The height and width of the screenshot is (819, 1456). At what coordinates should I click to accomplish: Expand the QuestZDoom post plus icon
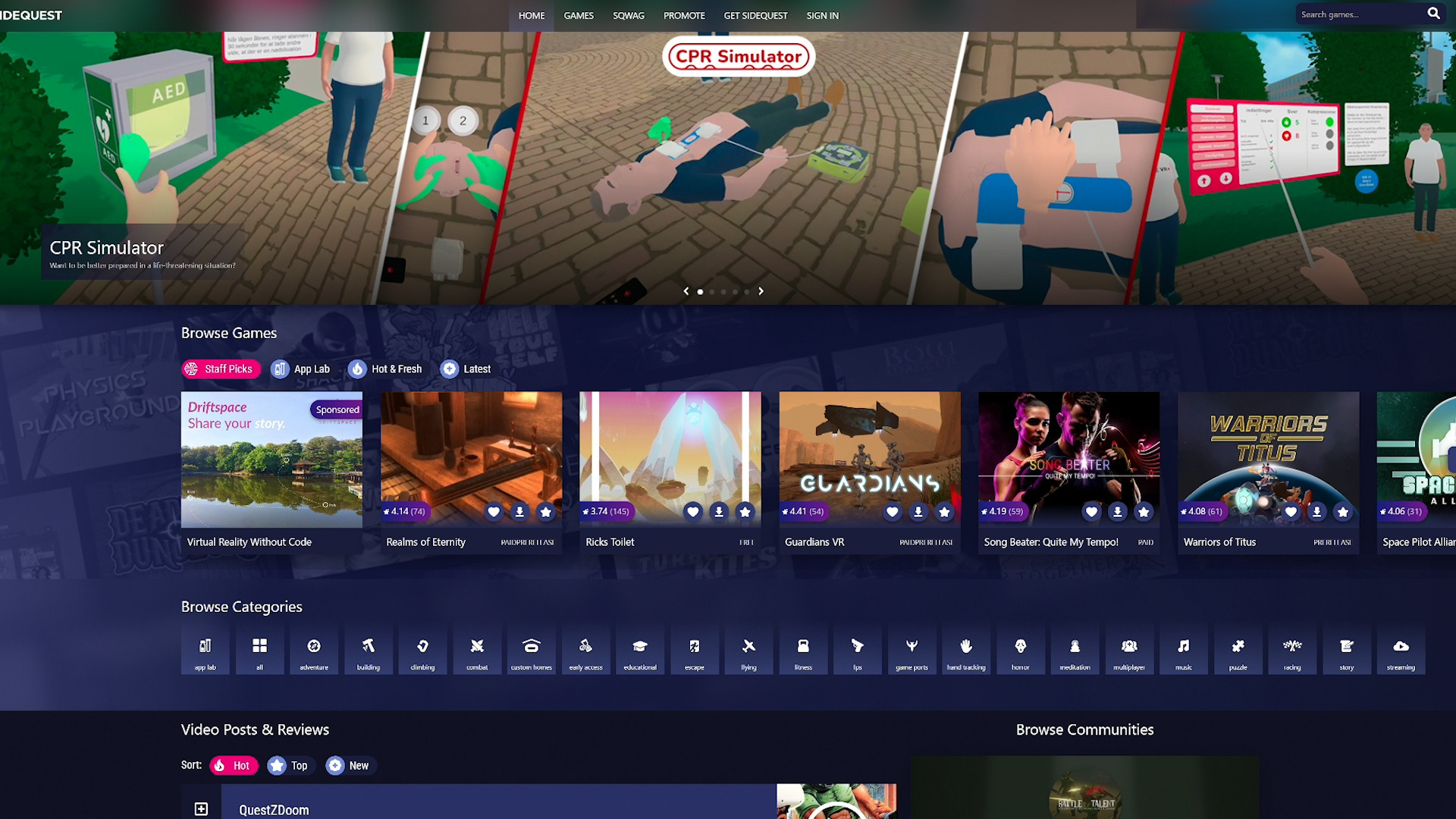click(x=201, y=809)
